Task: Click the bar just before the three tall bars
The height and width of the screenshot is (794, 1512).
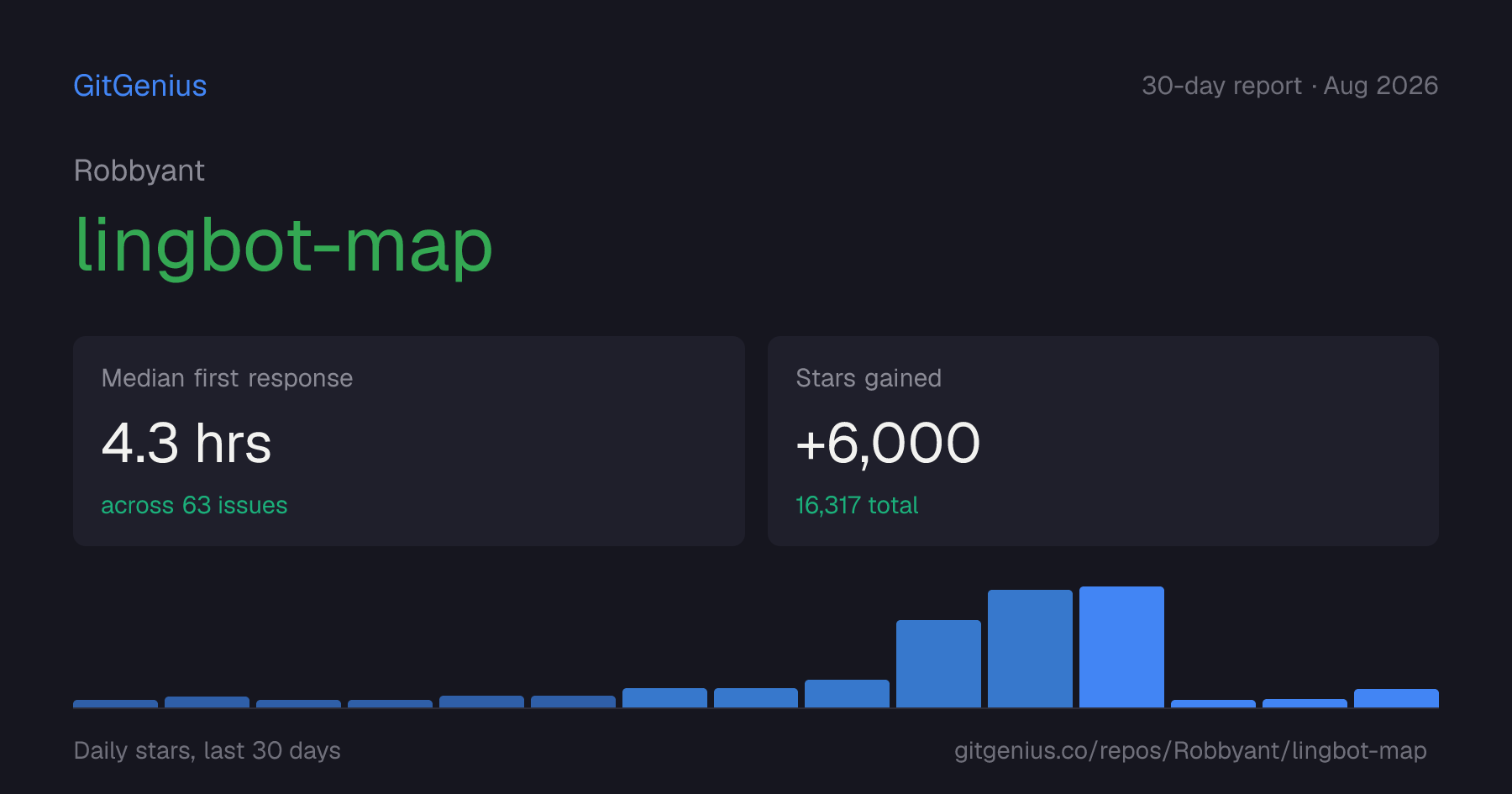Action: [847, 694]
